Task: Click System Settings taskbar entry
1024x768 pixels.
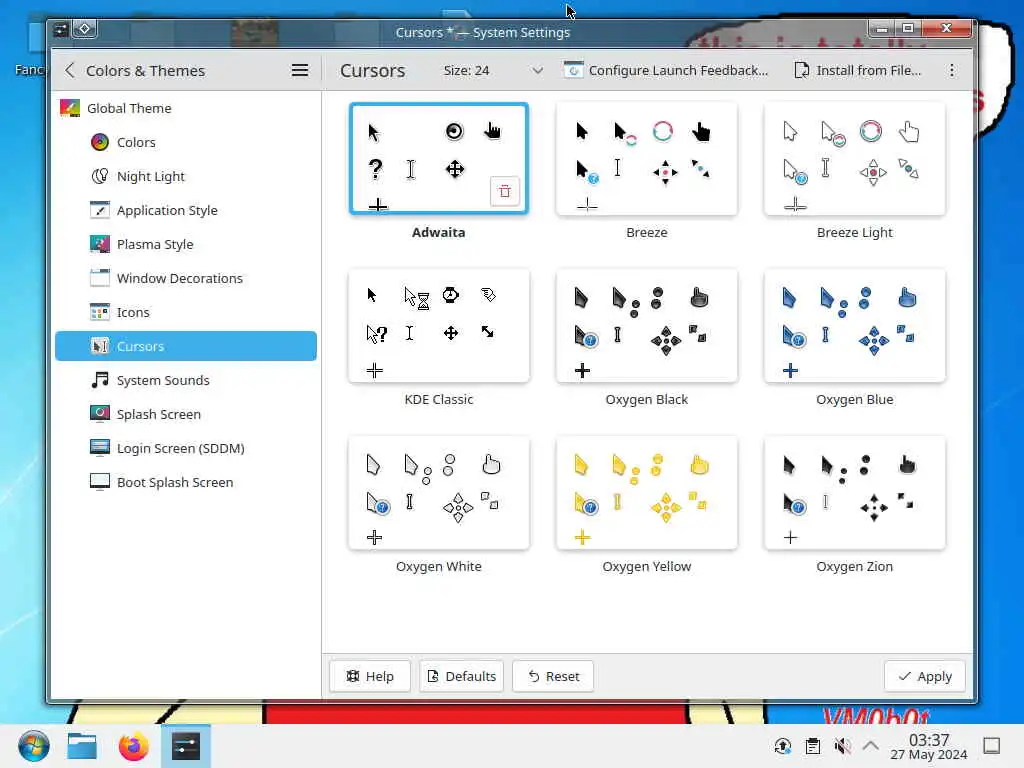Action: tap(185, 746)
